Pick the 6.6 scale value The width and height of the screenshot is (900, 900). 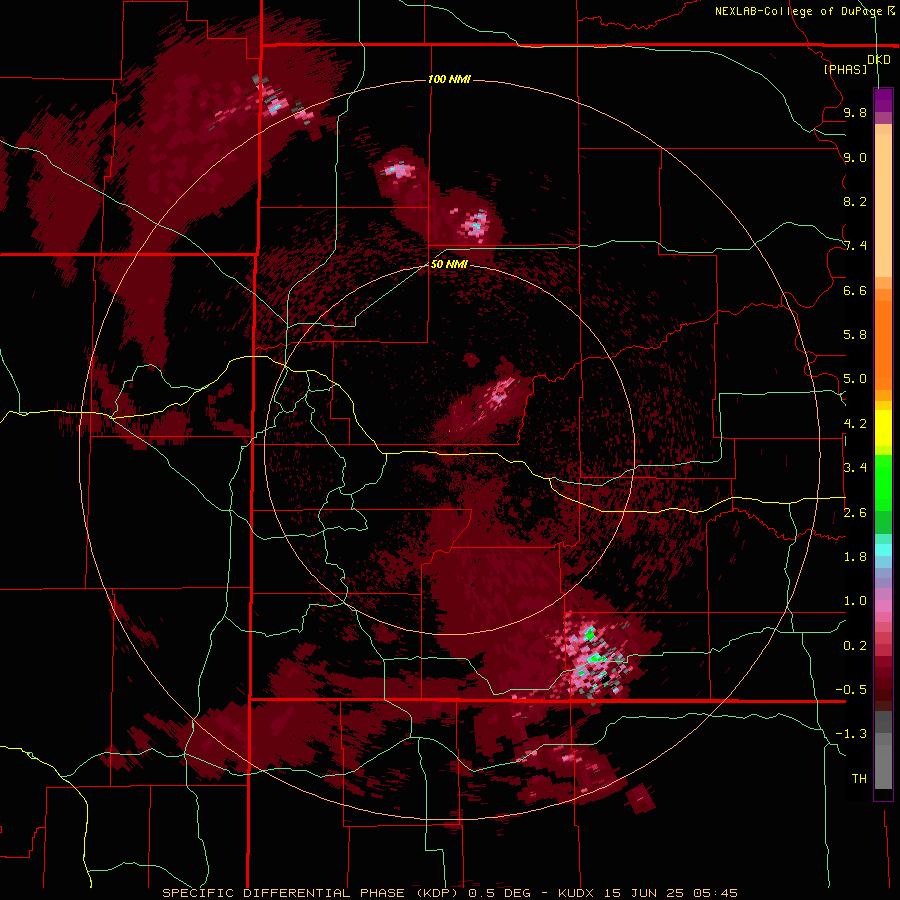coord(855,290)
